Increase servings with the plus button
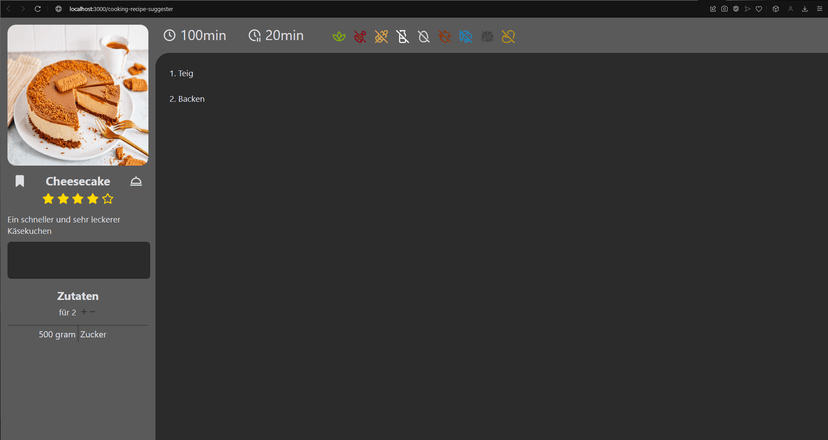828x440 pixels. [x=83, y=312]
